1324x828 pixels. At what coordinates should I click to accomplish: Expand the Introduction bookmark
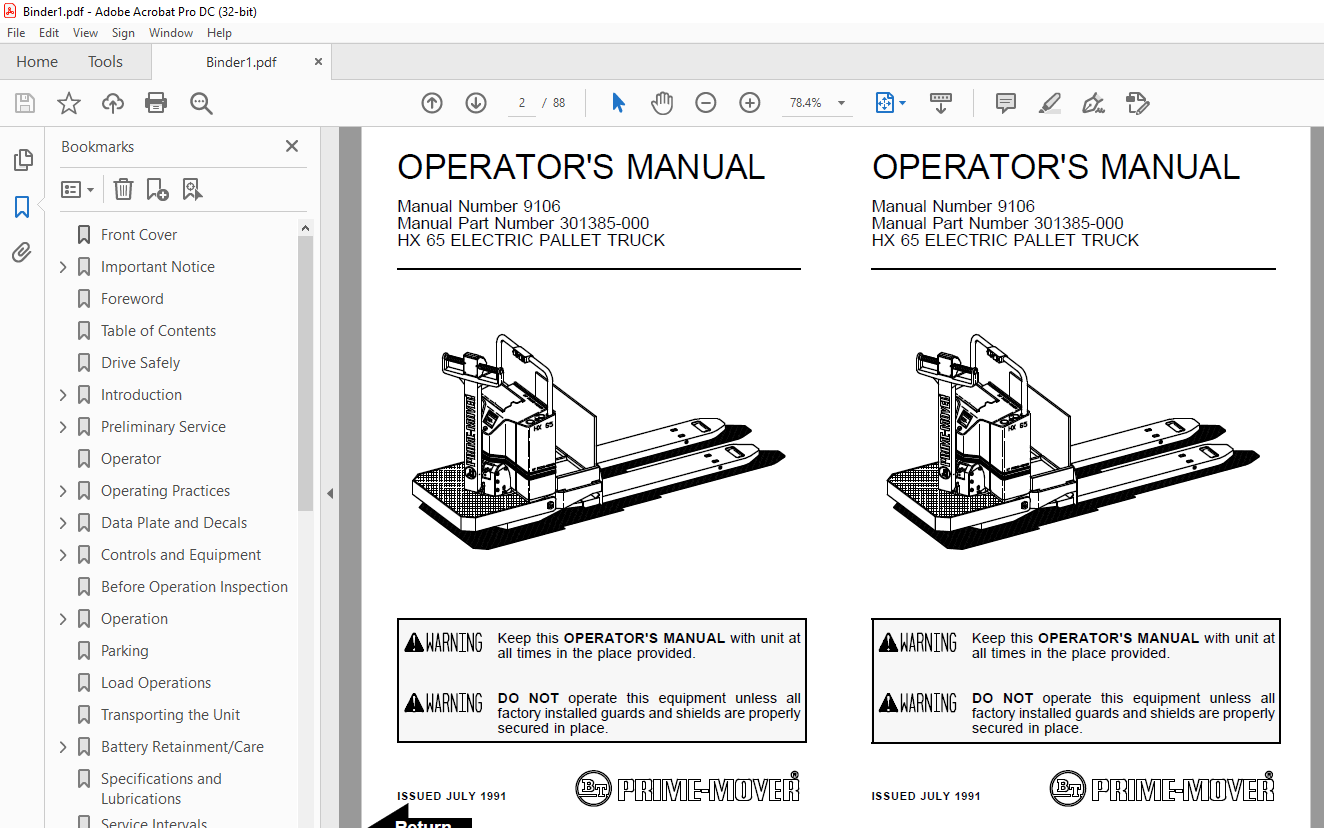(63, 395)
